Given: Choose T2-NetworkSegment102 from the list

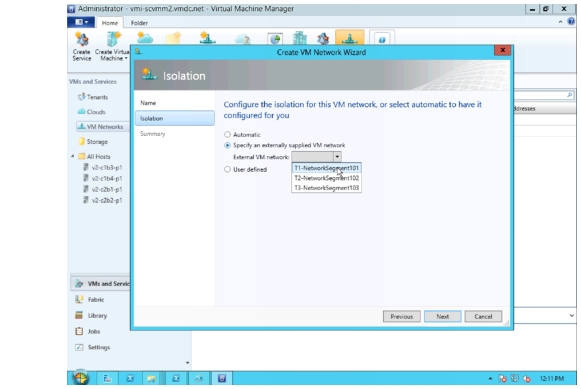Looking at the screenshot, I should (x=326, y=178).
